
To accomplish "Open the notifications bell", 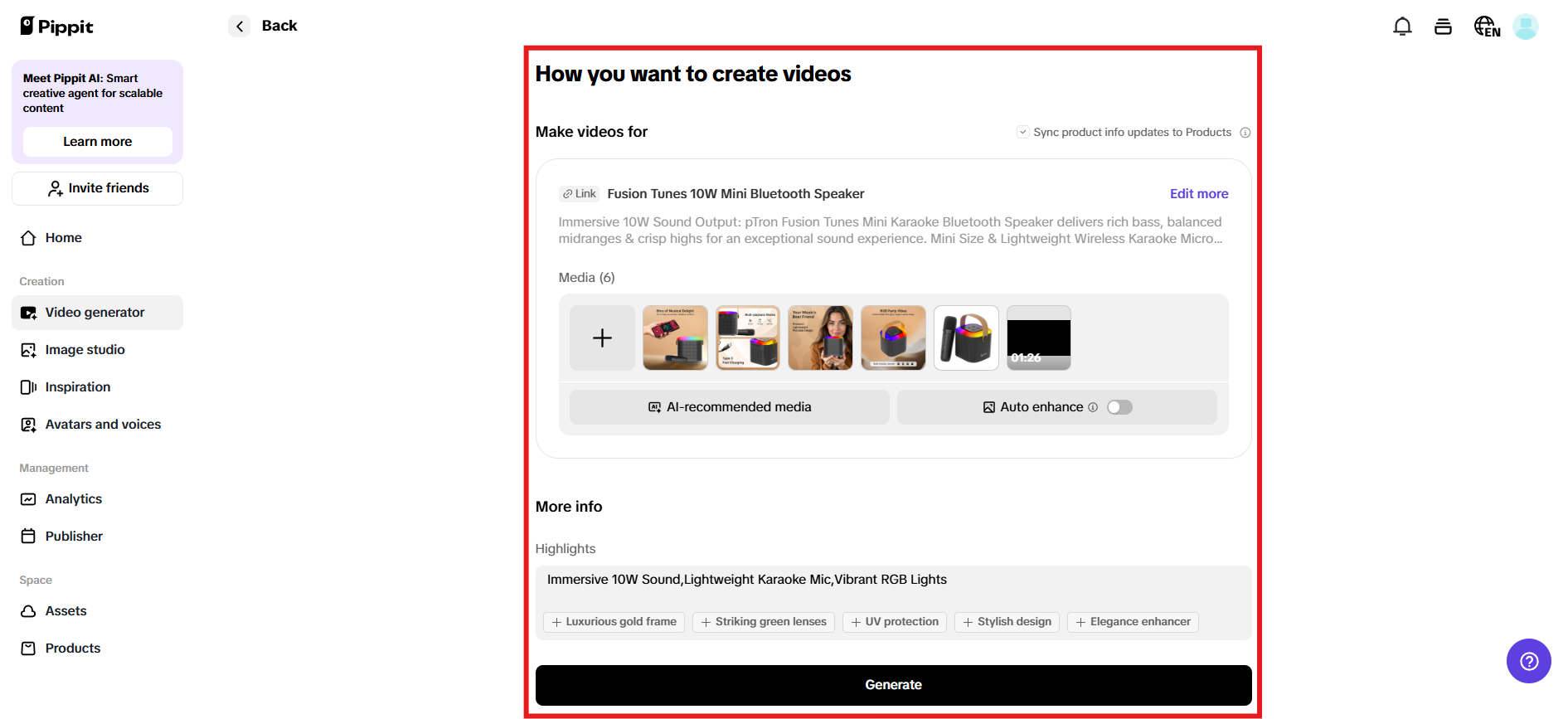I will (x=1402, y=27).
